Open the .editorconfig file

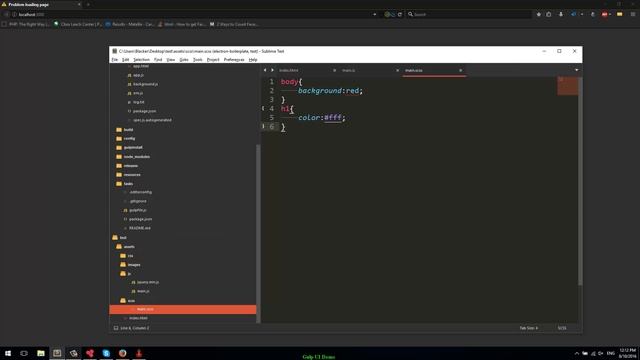tap(140, 192)
